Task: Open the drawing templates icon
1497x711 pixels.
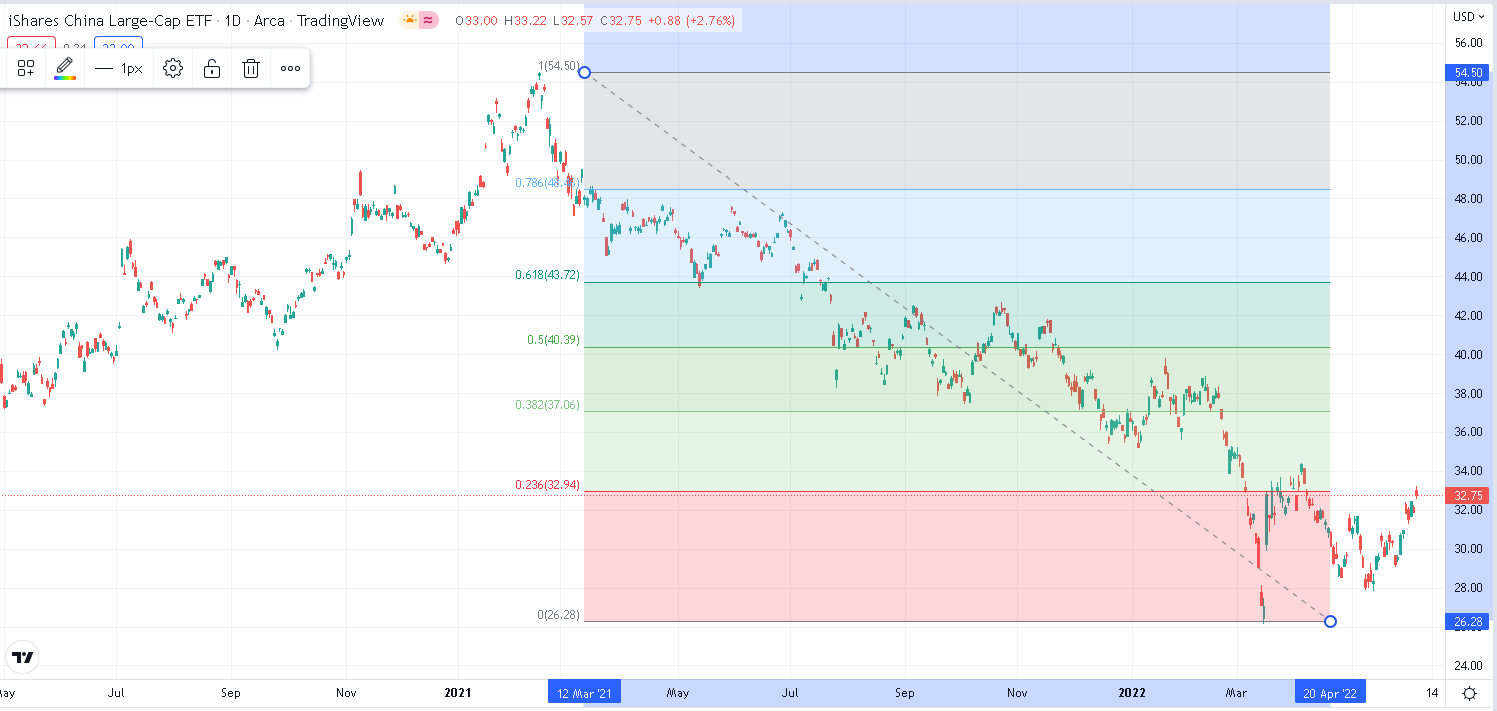Action: click(26, 68)
